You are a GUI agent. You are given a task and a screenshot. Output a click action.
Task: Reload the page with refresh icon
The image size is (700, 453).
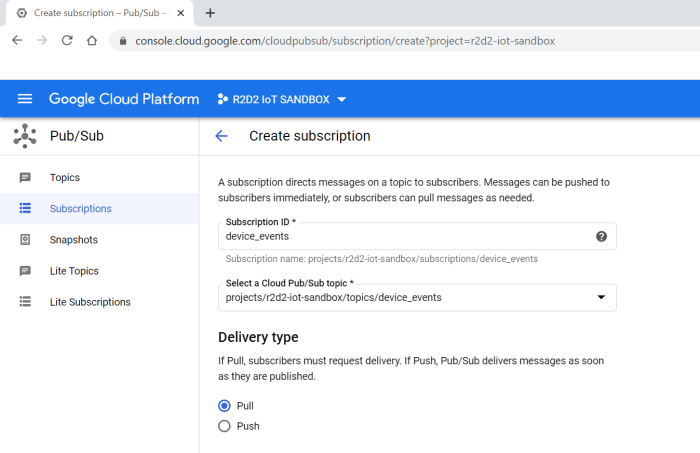tap(67, 41)
